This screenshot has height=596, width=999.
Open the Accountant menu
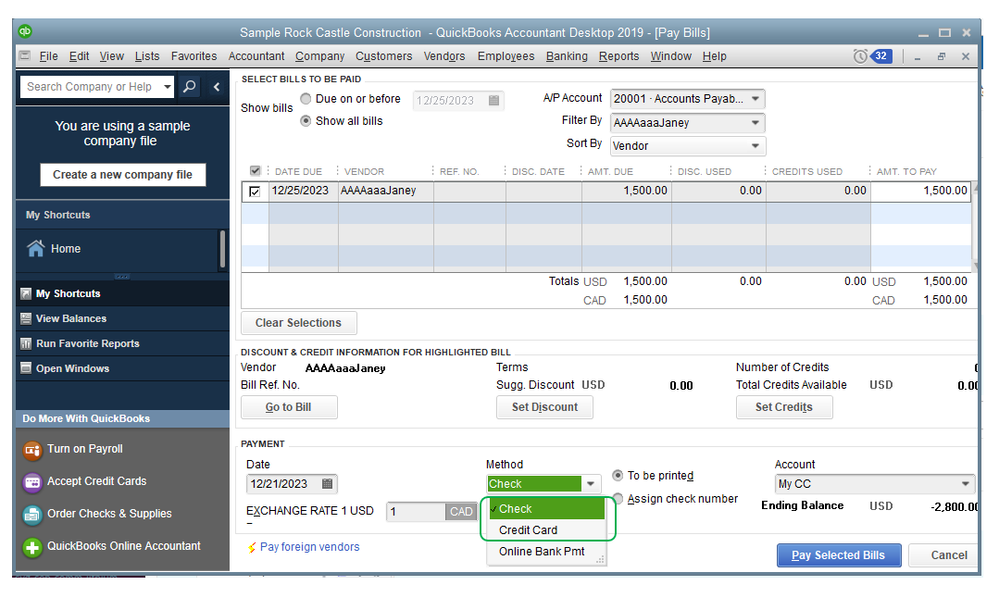[x=256, y=56]
